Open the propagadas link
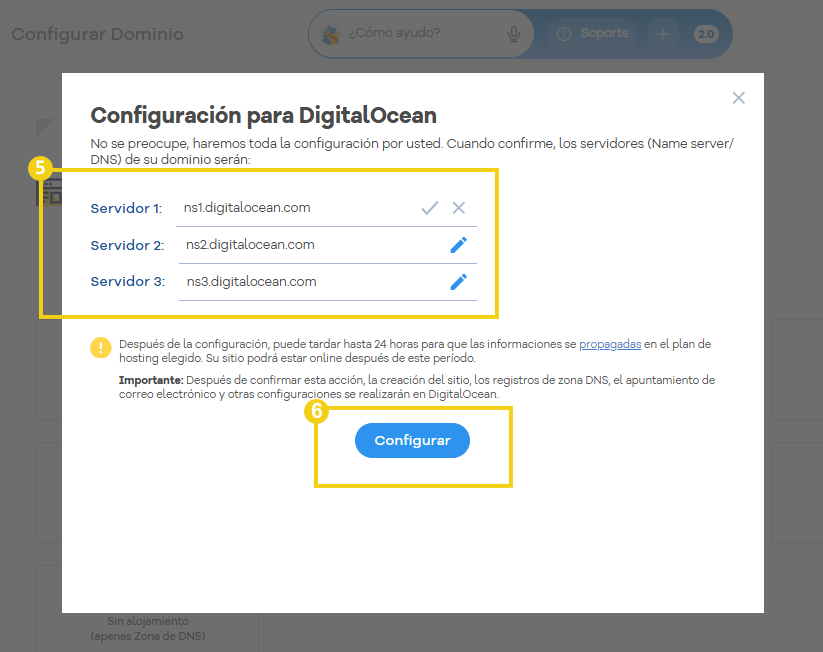Viewport: 823px width, 652px height. (x=610, y=344)
